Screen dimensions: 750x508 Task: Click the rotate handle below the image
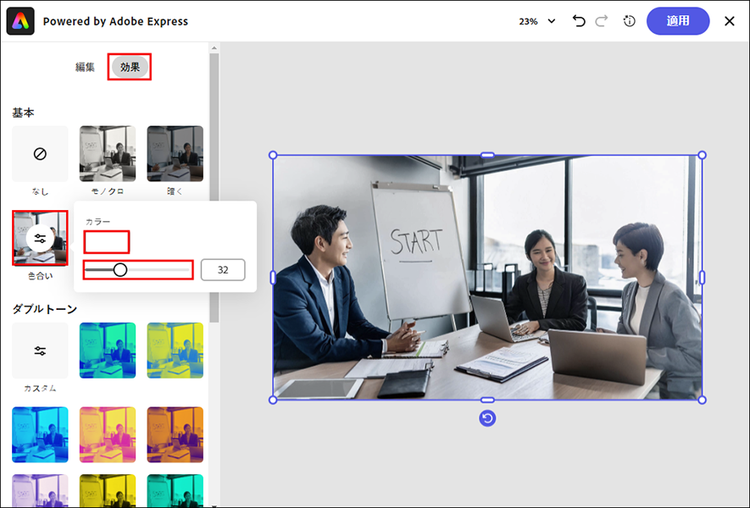tap(487, 418)
